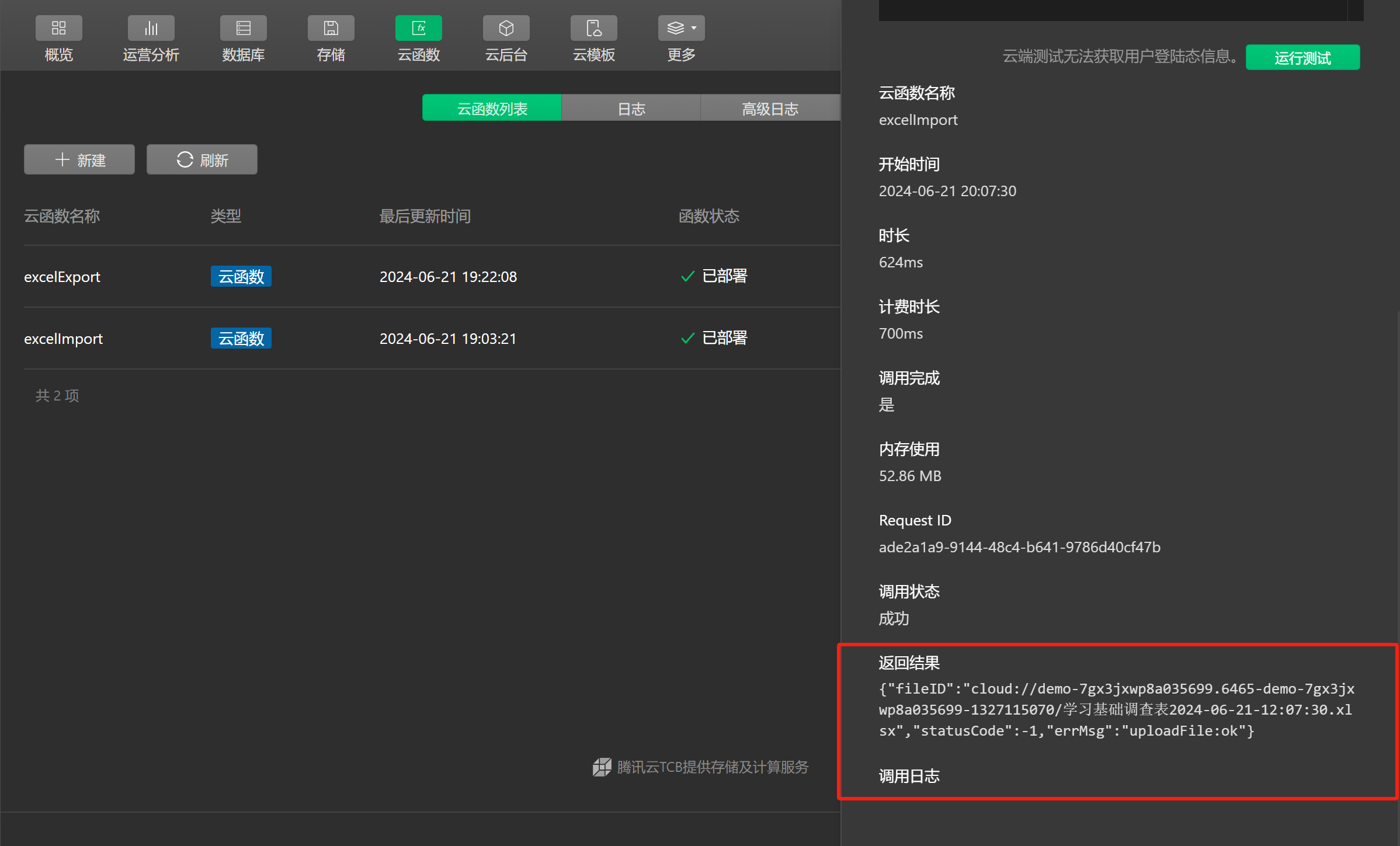Switch to the 高级日志 tab

[x=769, y=109]
